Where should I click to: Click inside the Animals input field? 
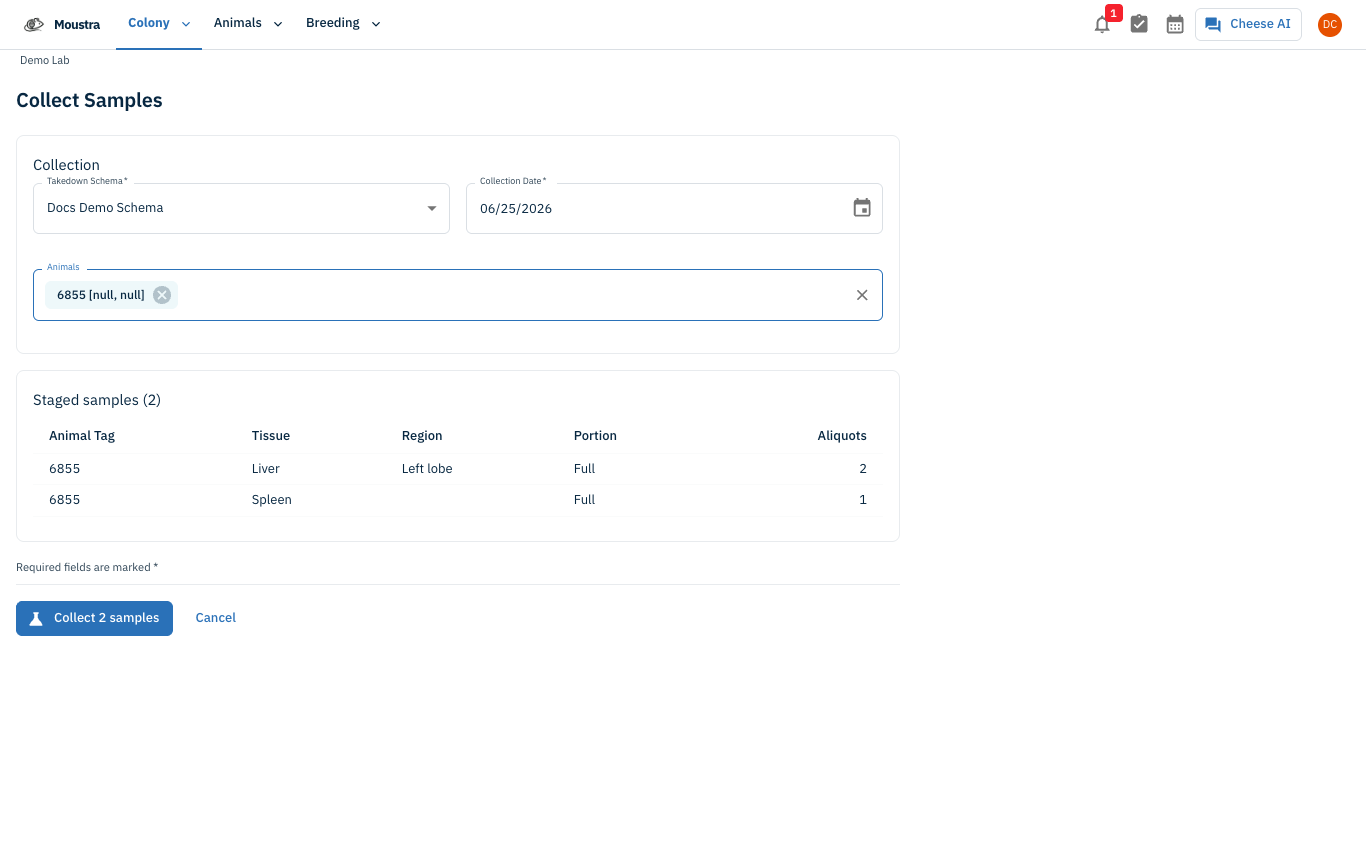pos(458,295)
